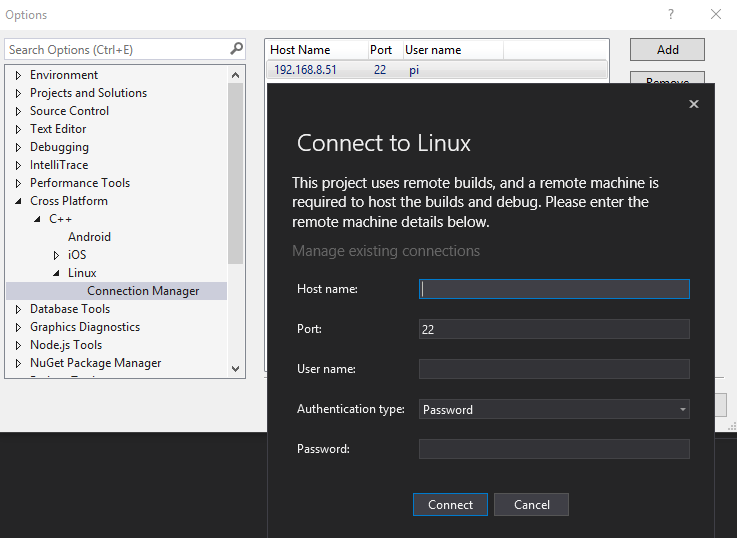Image resolution: width=737 pixels, height=538 pixels.
Task: Select Connection Manager in options tree
Action: point(143,291)
